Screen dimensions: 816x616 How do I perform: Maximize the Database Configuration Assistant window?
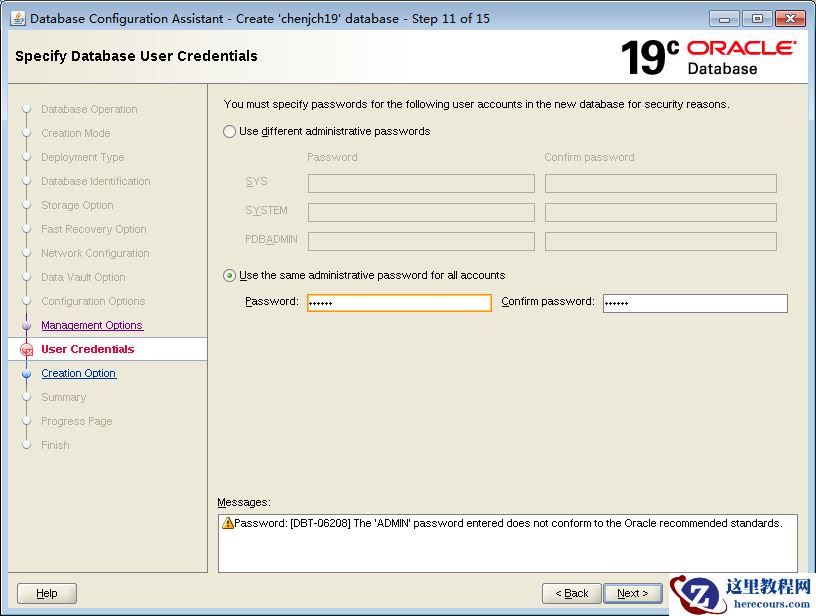tap(757, 19)
